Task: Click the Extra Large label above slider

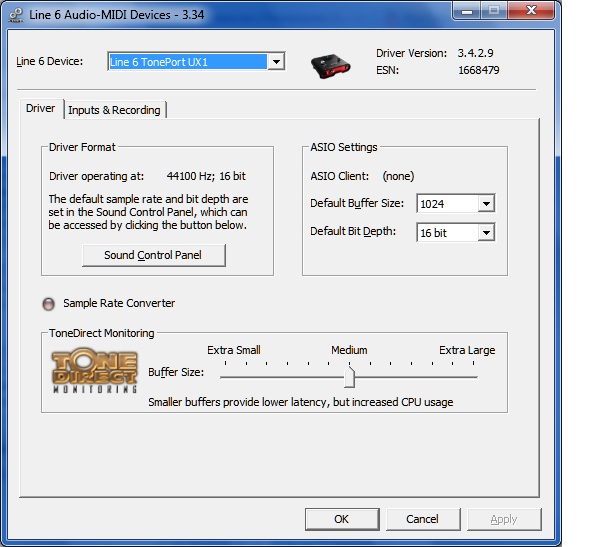Action: click(467, 350)
